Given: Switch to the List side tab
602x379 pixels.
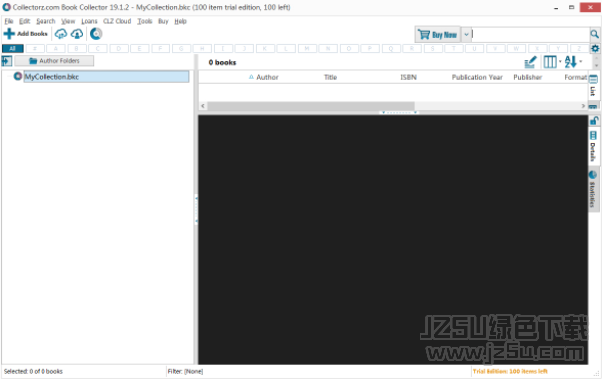Looking at the screenshot, I should [593, 86].
